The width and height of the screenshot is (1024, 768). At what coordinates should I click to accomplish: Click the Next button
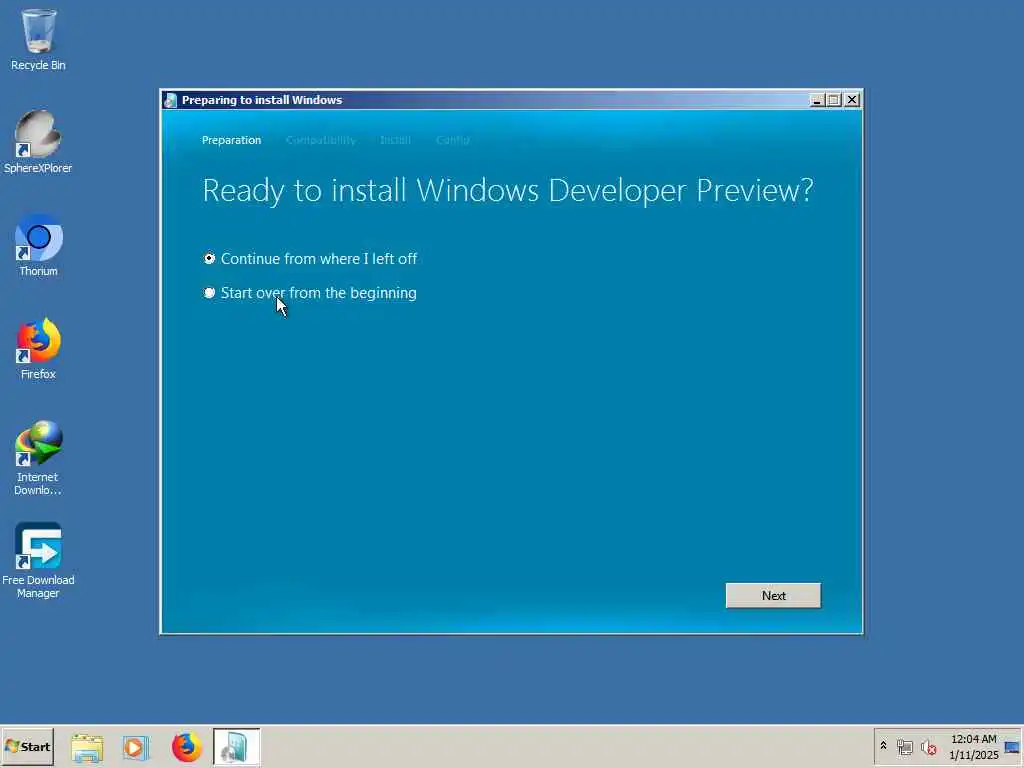click(x=773, y=596)
